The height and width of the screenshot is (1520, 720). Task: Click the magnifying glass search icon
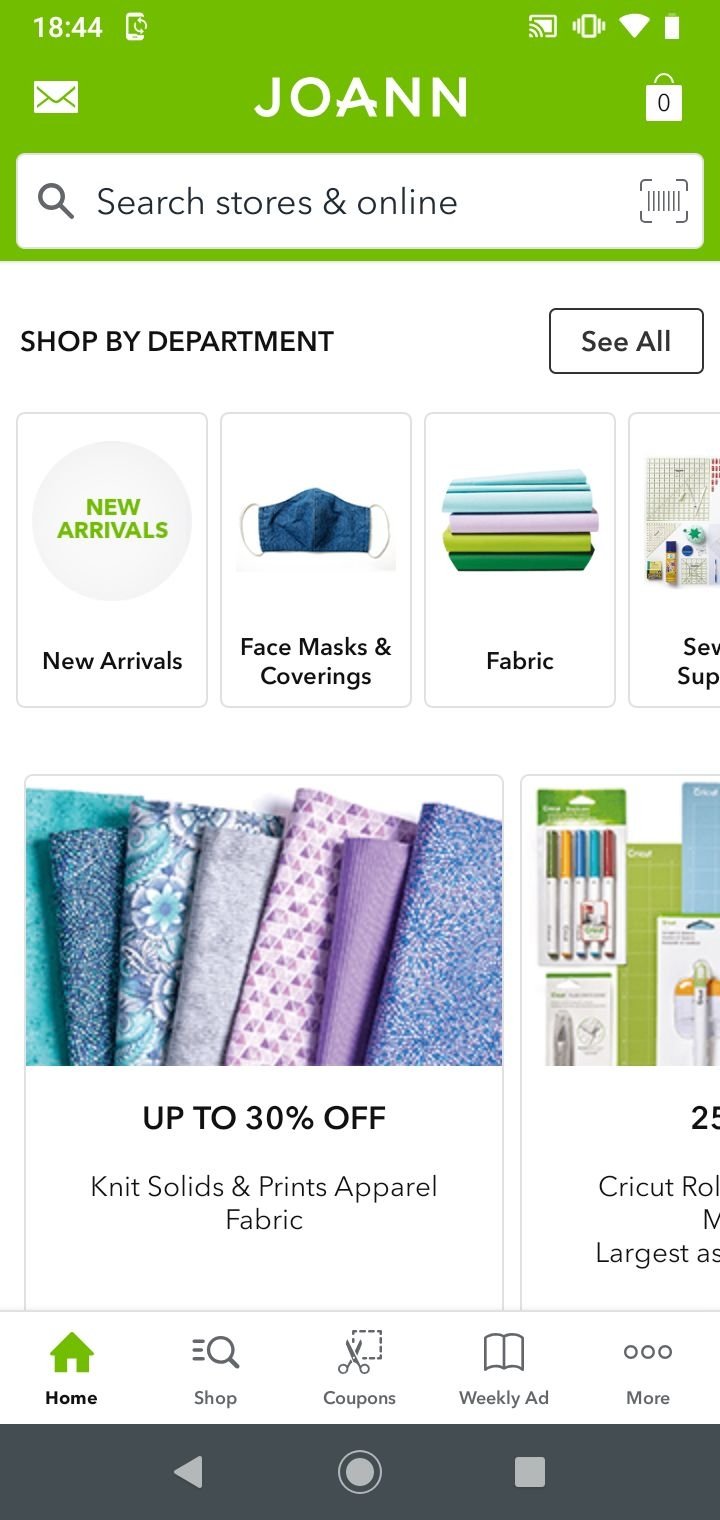coord(56,201)
